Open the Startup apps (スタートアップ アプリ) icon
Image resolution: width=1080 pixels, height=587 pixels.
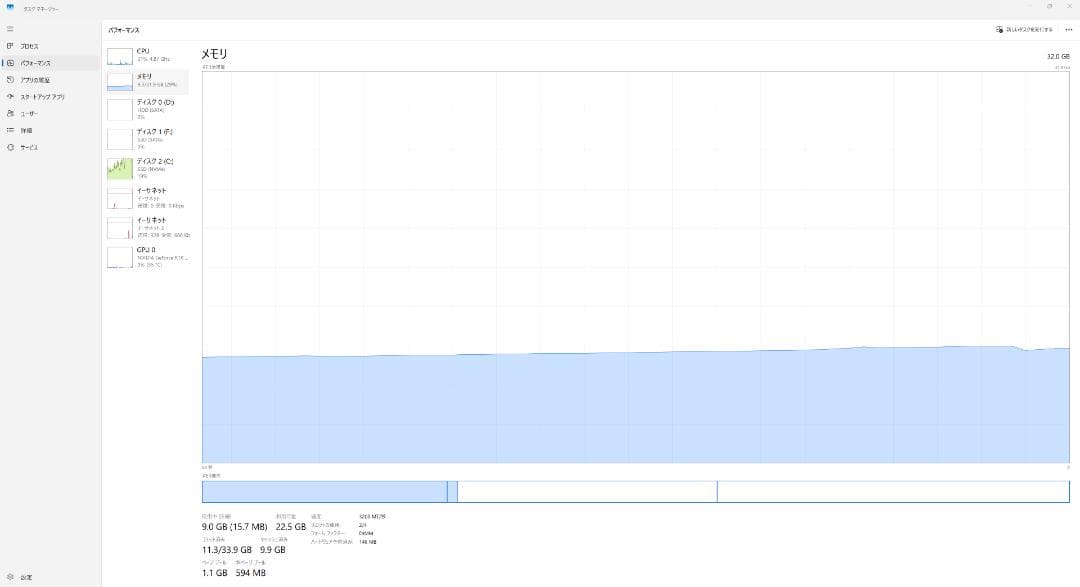10,97
